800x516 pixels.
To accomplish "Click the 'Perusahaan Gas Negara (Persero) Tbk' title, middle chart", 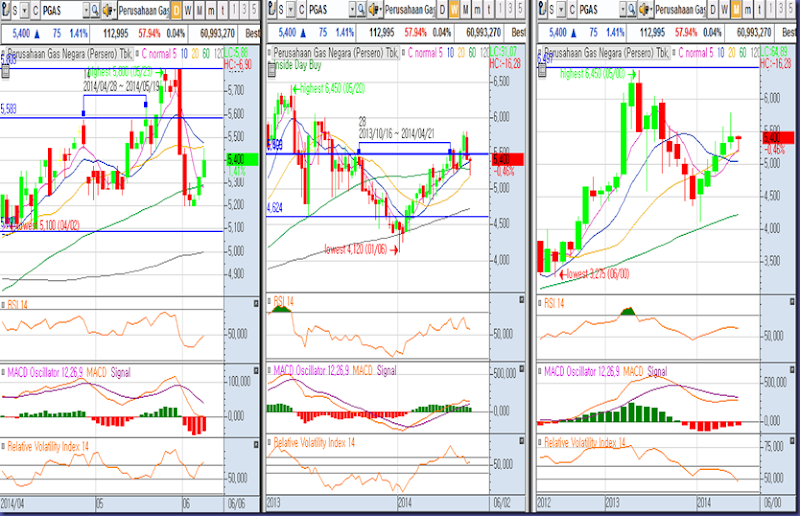I will (335, 53).
